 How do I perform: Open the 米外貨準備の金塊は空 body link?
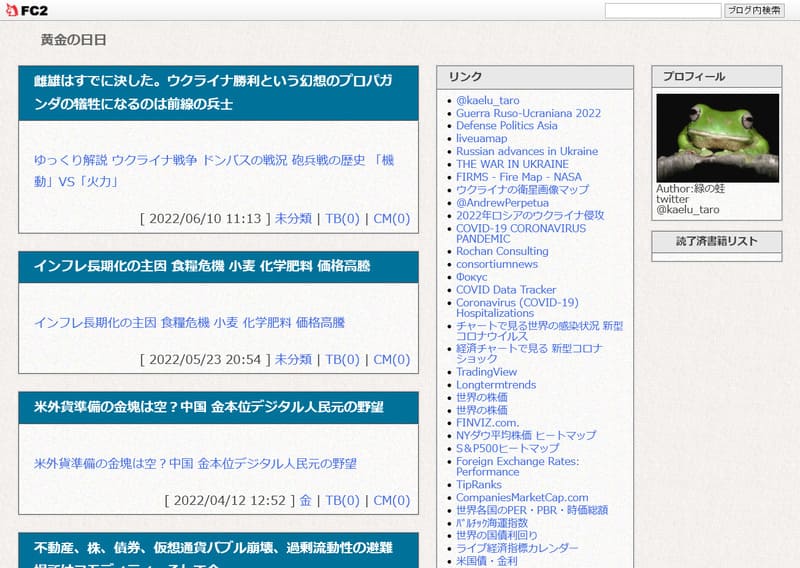[195, 463]
